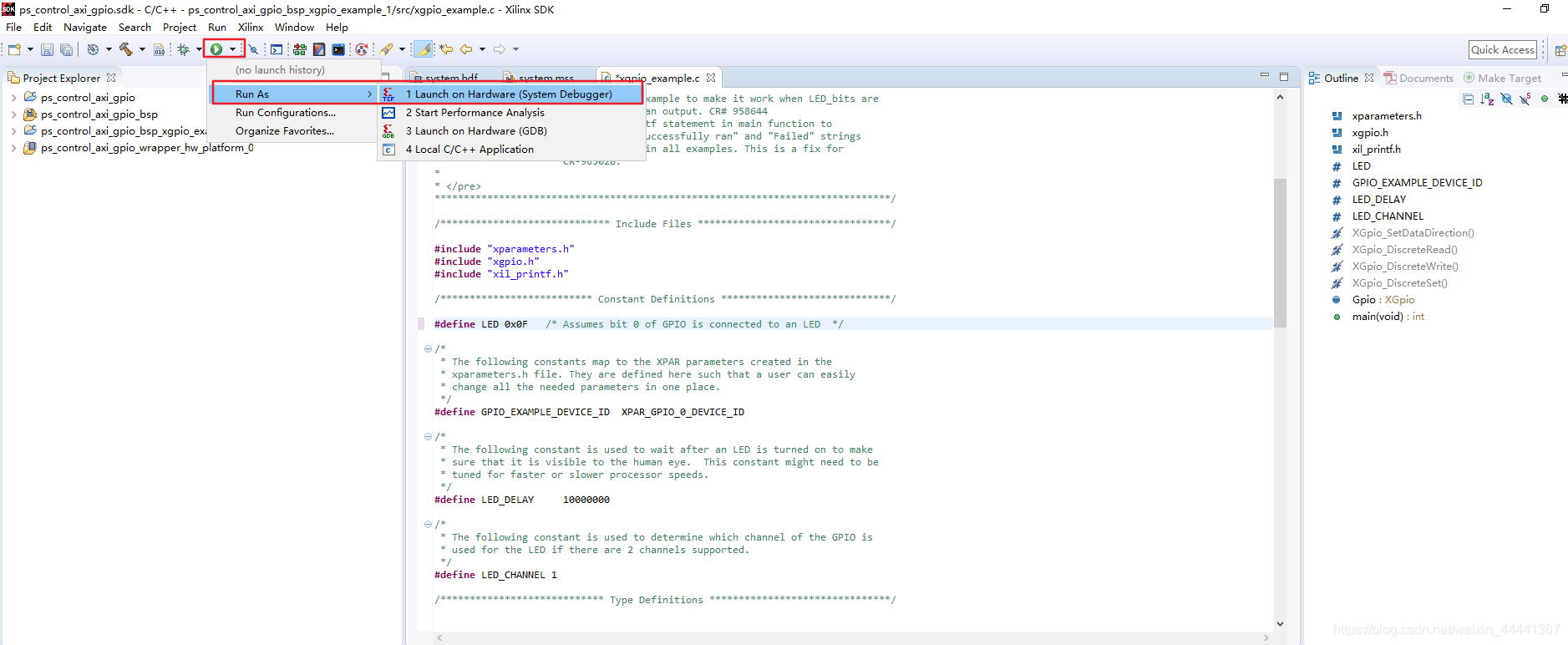Click the Program FPGA toolbar icon
The width and height of the screenshot is (1568, 645).
(299, 49)
